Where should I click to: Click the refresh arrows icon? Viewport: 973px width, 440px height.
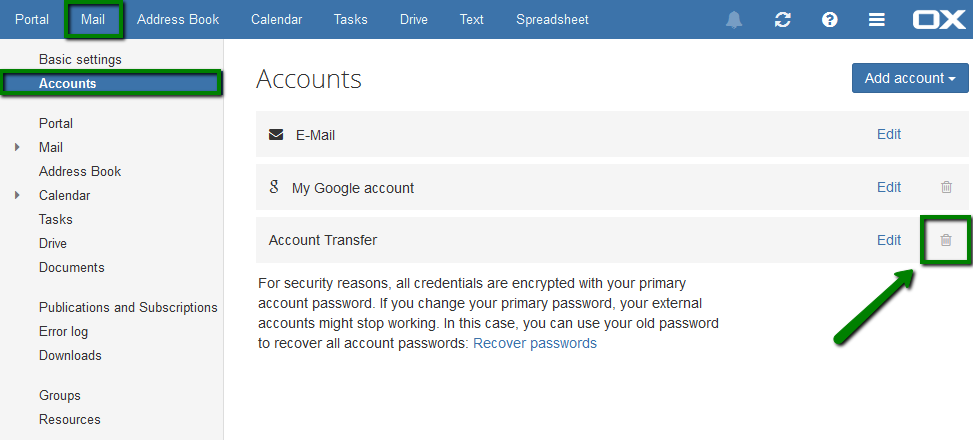pyautogui.click(x=782, y=20)
